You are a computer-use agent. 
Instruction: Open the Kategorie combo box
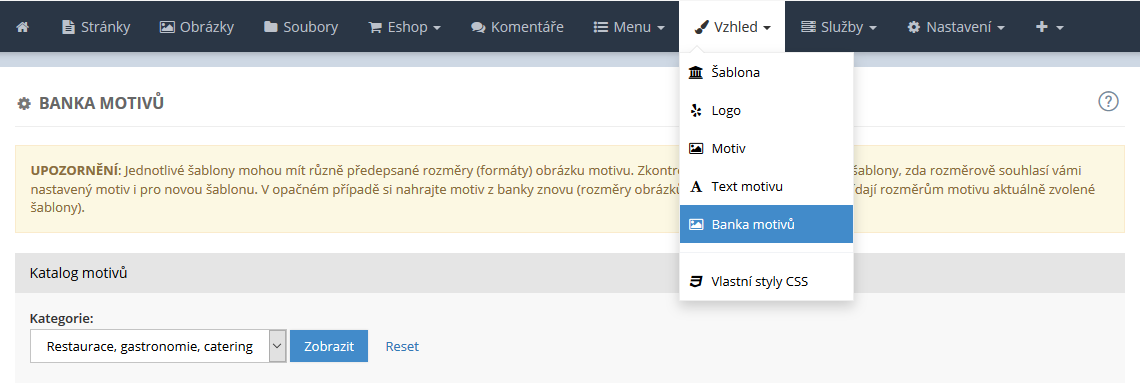click(x=158, y=346)
